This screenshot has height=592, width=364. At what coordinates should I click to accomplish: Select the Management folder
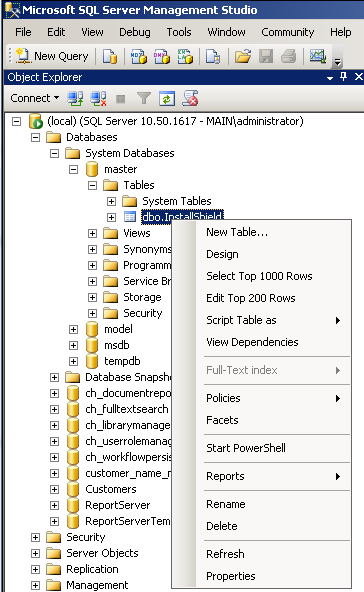tap(97, 585)
